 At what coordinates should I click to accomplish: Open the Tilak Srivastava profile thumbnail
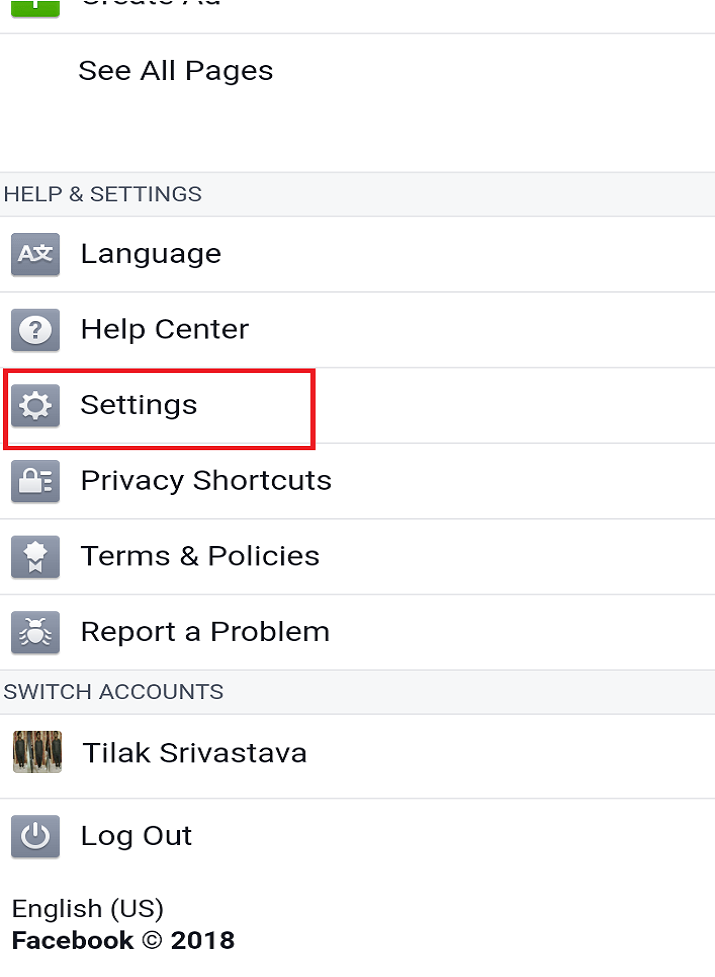37,752
